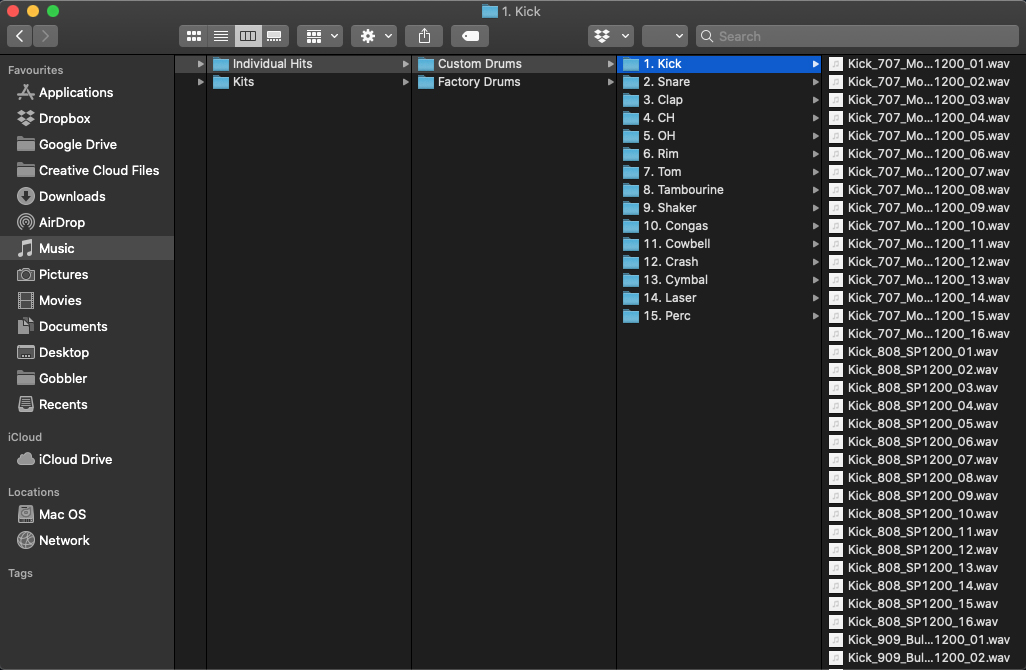The height and width of the screenshot is (670, 1026).
Task: Select the 12. Crash folder
Action: point(718,262)
